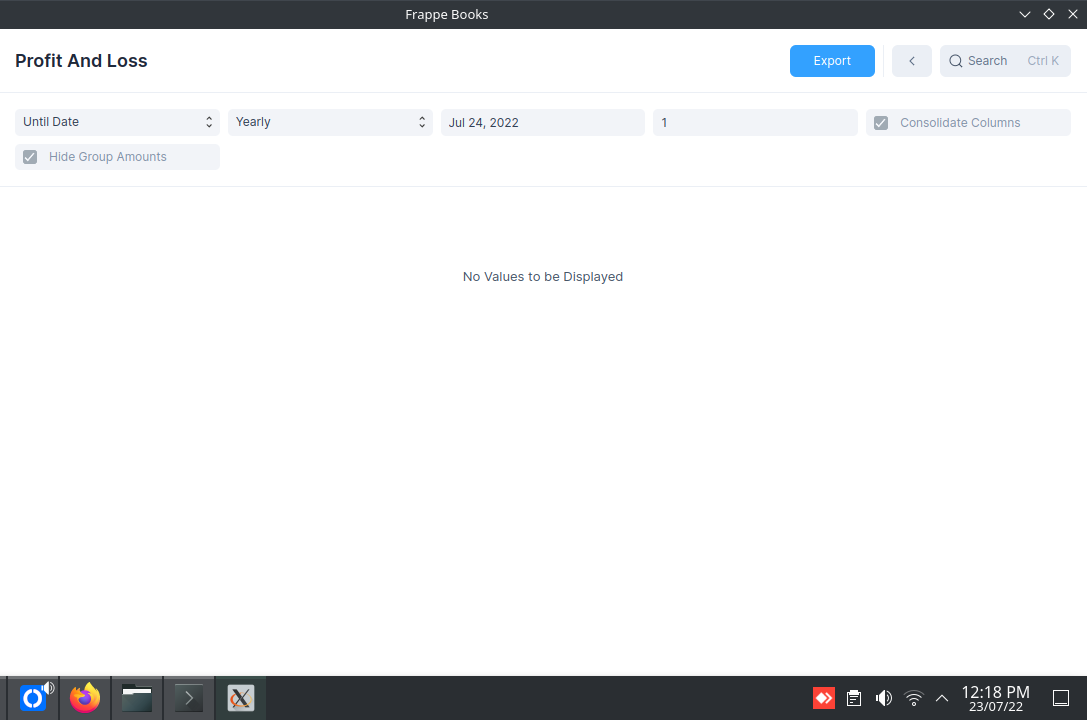The image size is (1087, 720).
Task: Open Firefox from the taskbar
Action: (85, 697)
